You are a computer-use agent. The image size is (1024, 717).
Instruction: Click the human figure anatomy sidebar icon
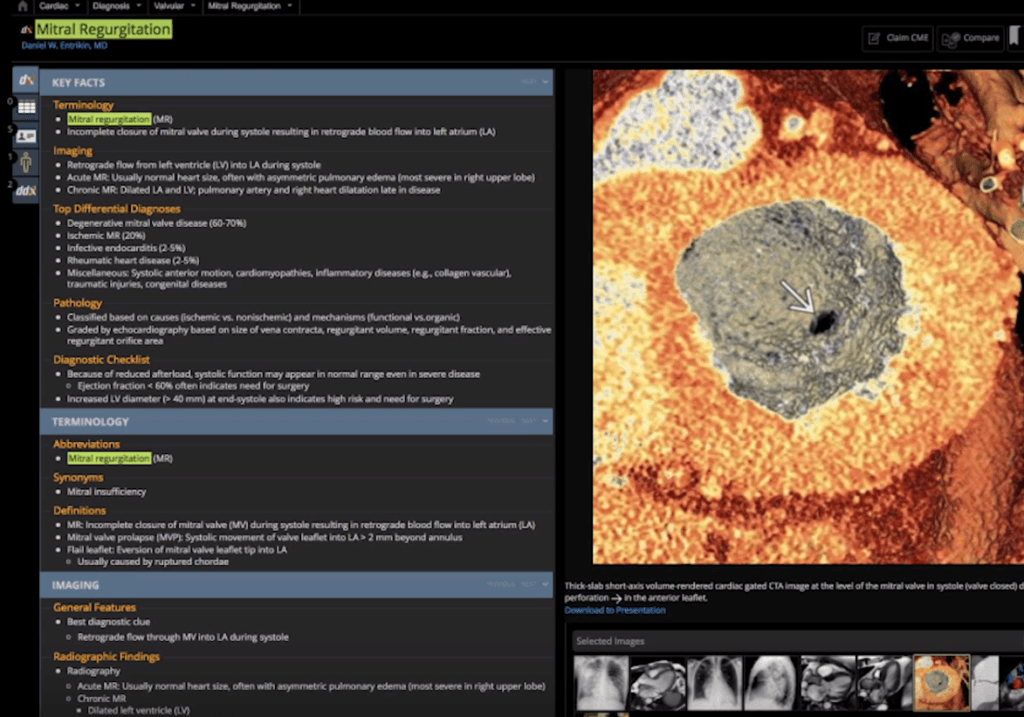26,162
